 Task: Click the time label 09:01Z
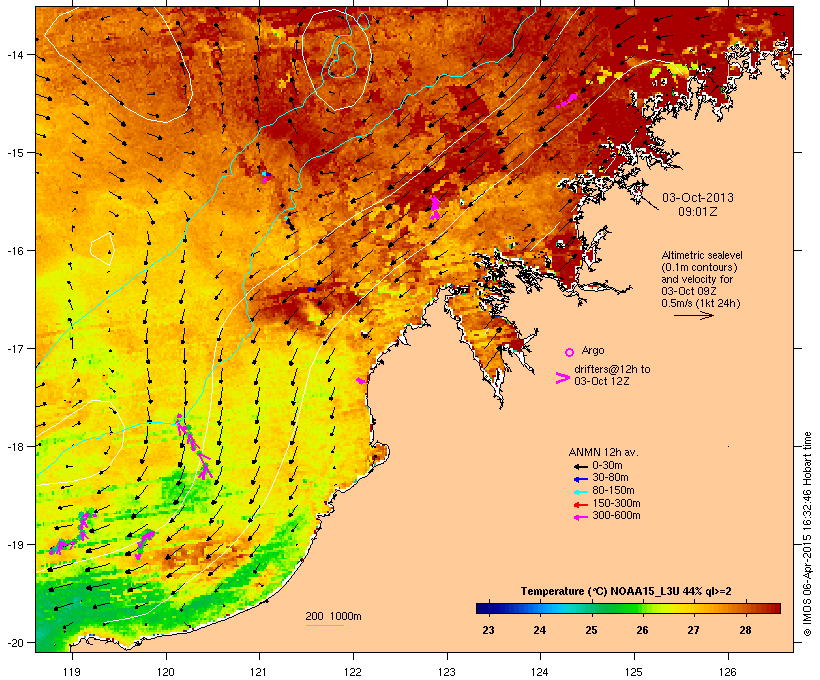tap(698, 212)
